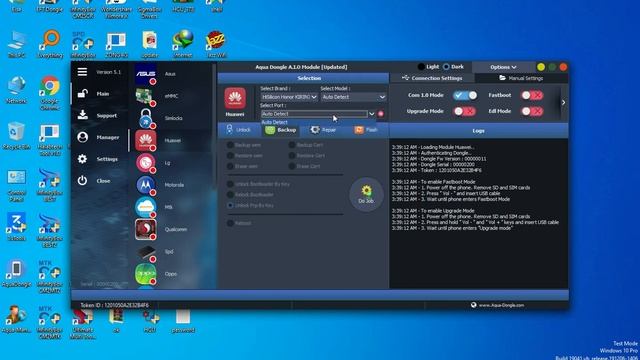Click the red close window button
This screenshot has width=640, height=360.
[x=563, y=67]
